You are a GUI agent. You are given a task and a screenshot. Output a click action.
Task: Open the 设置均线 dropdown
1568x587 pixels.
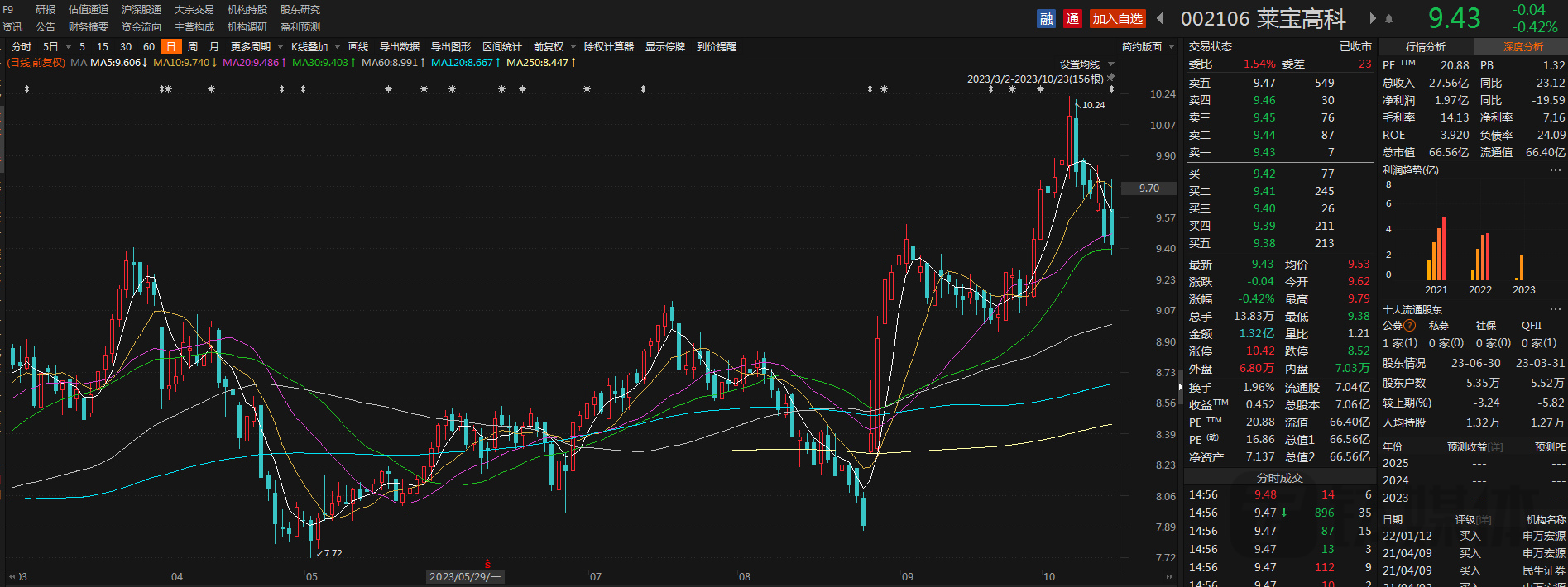(x=1086, y=64)
